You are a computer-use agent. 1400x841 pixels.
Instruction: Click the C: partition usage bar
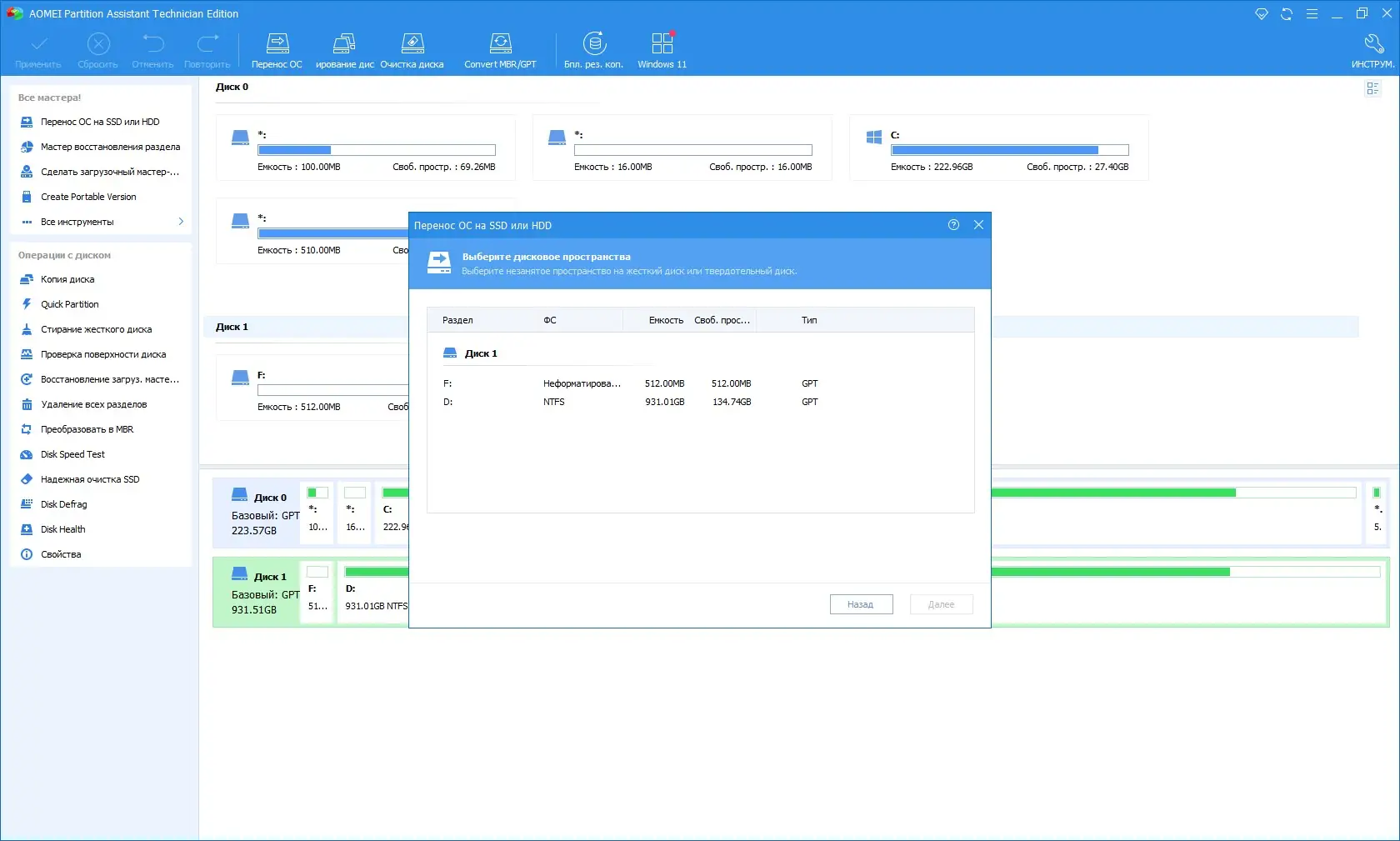pyautogui.click(x=1009, y=150)
